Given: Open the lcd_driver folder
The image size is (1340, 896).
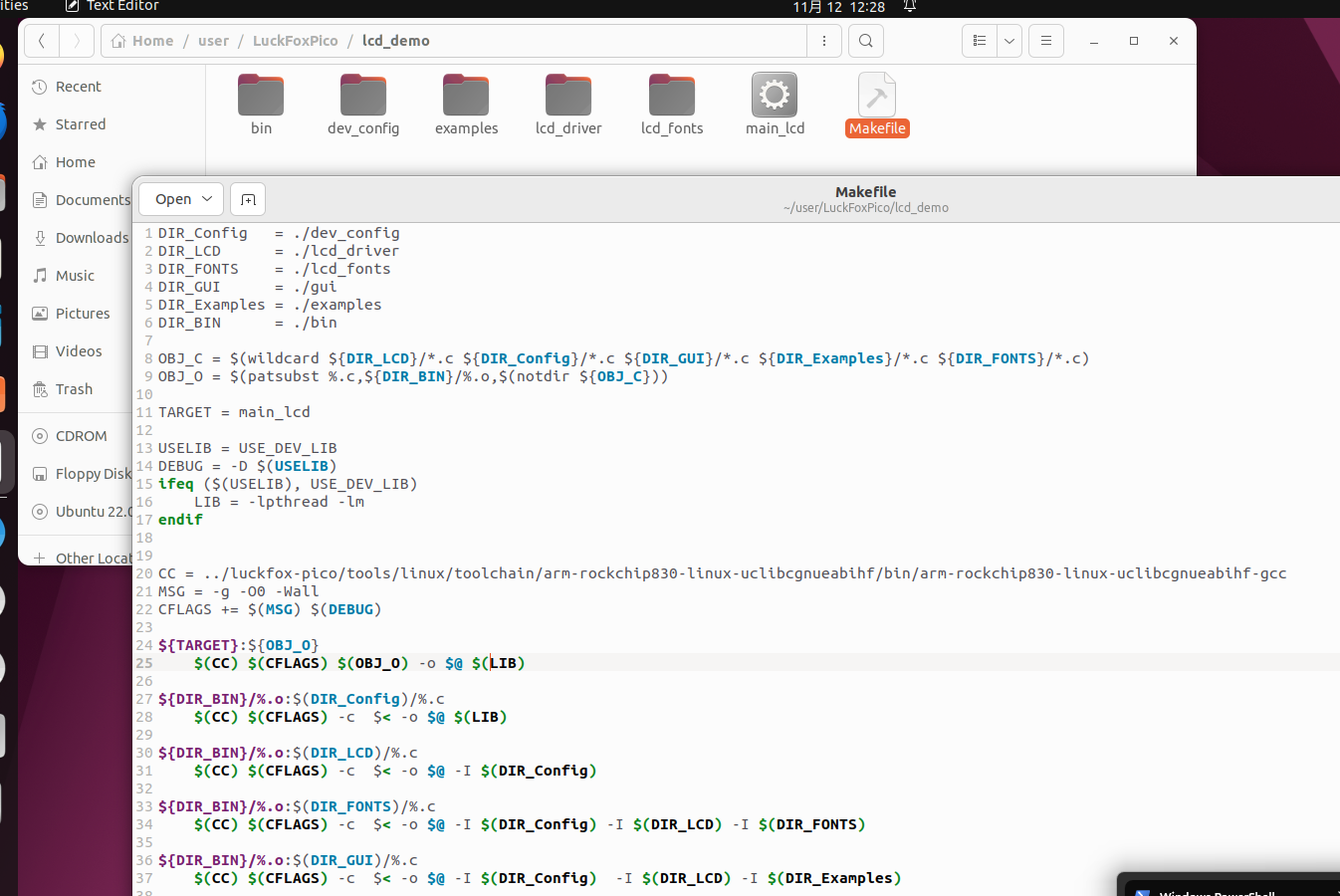Looking at the screenshot, I should (x=568, y=105).
